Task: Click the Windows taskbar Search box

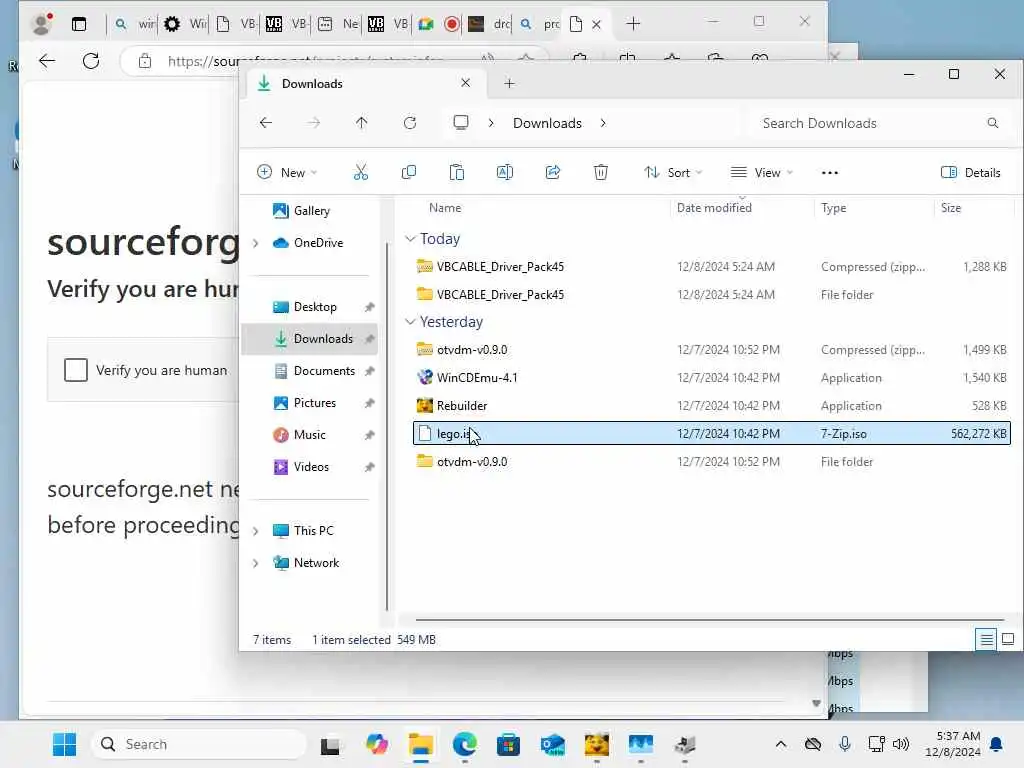Action: click(x=199, y=744)
